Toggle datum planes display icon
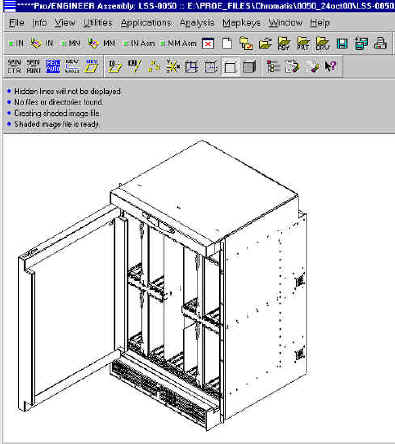 [115, 66]
